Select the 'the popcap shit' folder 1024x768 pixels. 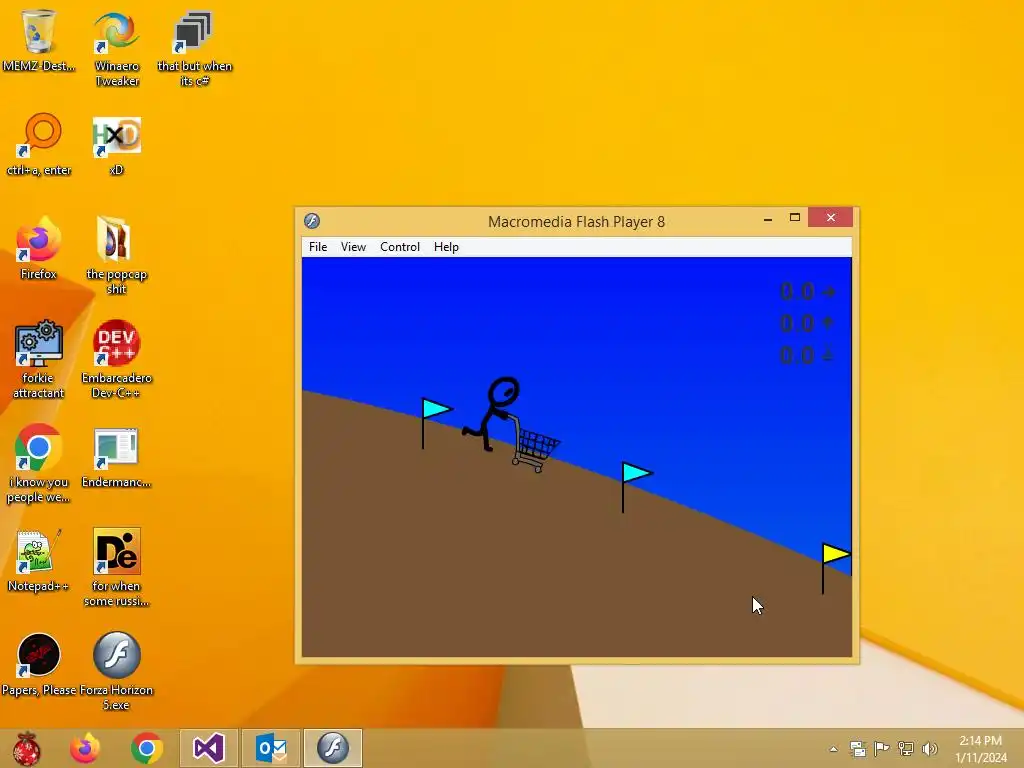[116, 256]
